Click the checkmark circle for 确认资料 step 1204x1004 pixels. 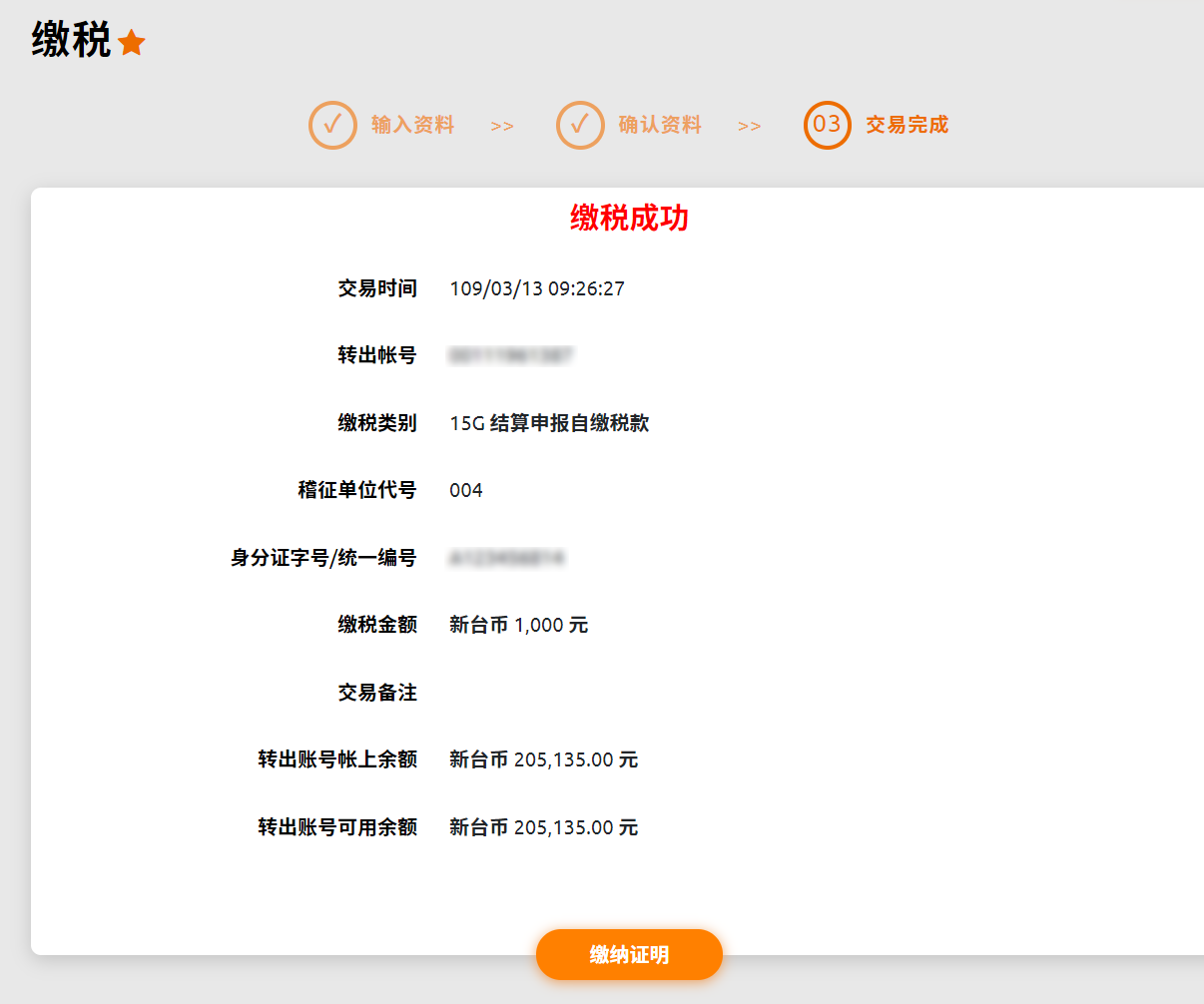pyautogui.click(x=580, y=125)
